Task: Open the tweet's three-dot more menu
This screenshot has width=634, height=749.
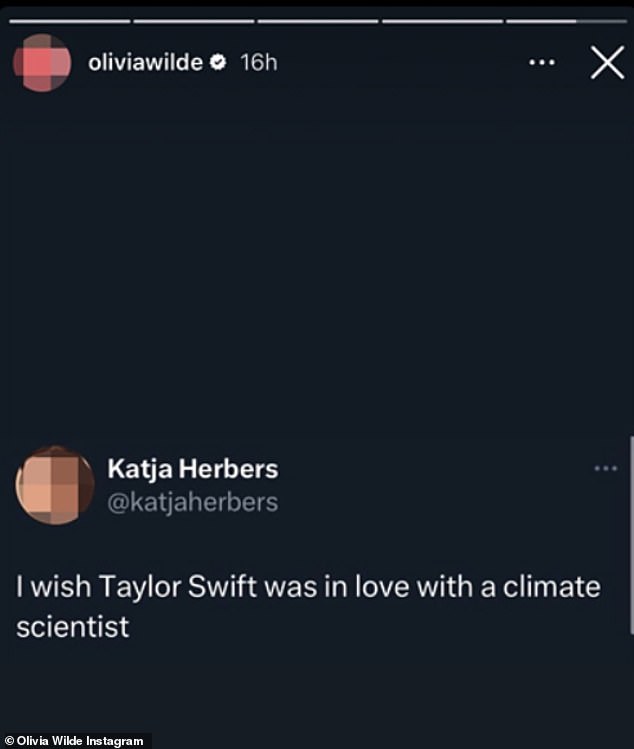Action: pyautogui.click(x=606, y=469)
